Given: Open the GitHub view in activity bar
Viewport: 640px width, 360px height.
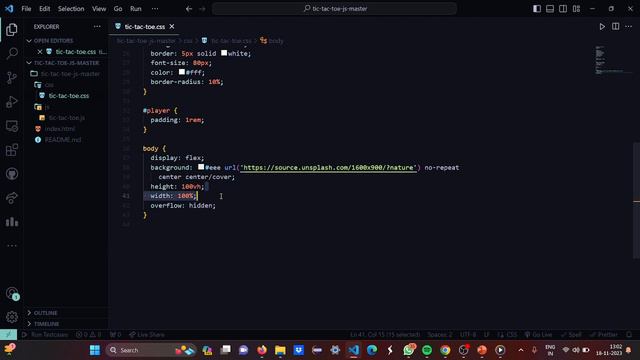Looking at the screenshot, I should coord(12,174).
